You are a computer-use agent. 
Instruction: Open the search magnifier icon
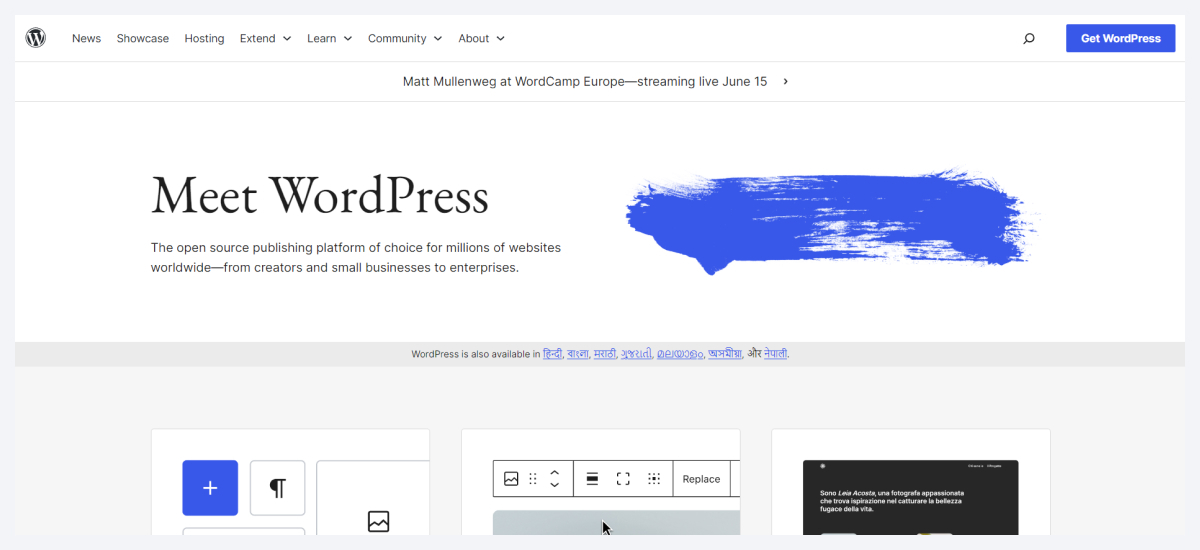(x=1029, y=39)
